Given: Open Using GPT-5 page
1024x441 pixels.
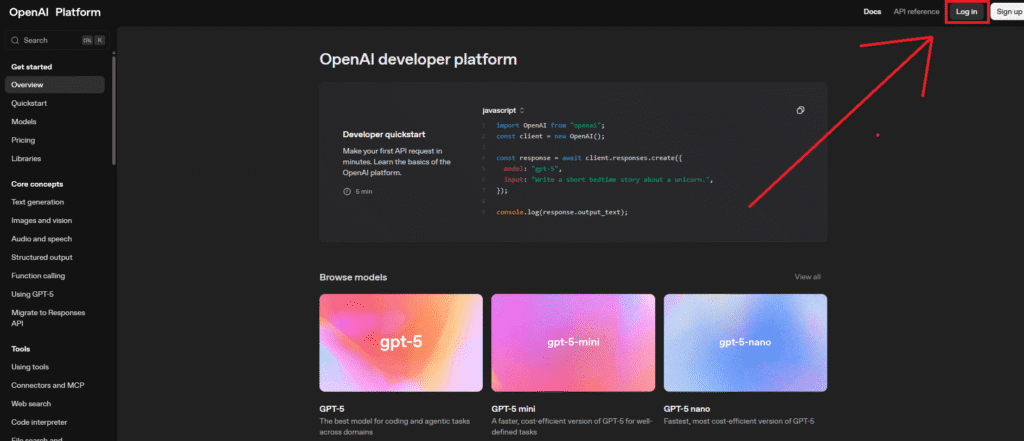Looking at the screenshot, I should tap(33, 294).
